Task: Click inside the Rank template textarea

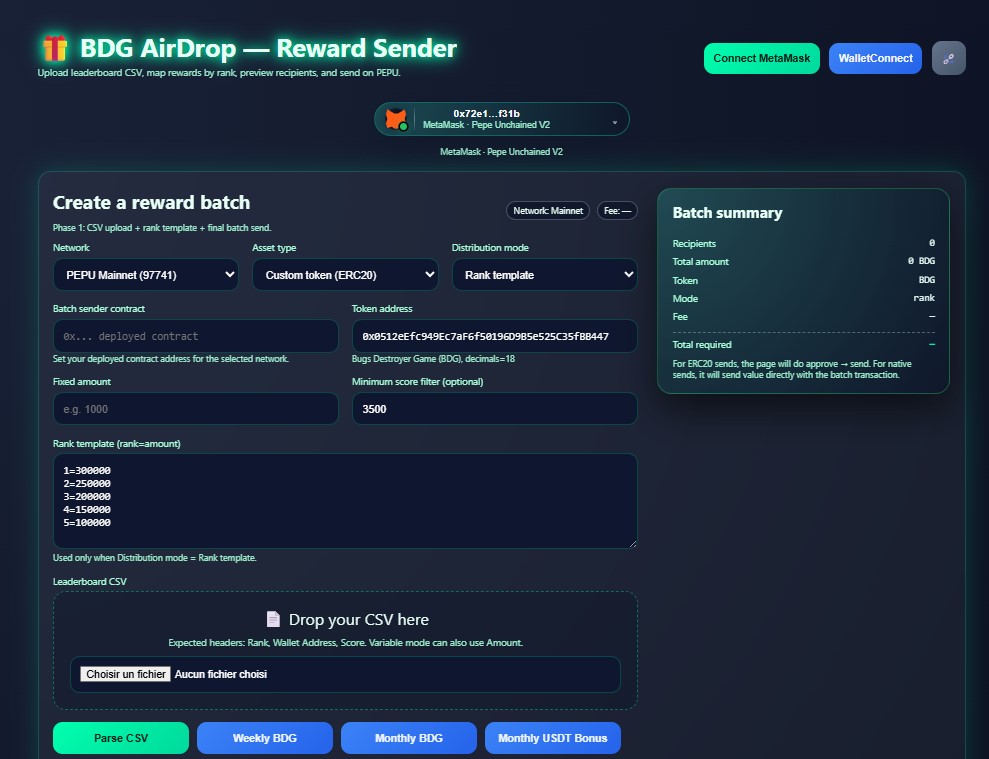Action: click(x=345, y=501)
